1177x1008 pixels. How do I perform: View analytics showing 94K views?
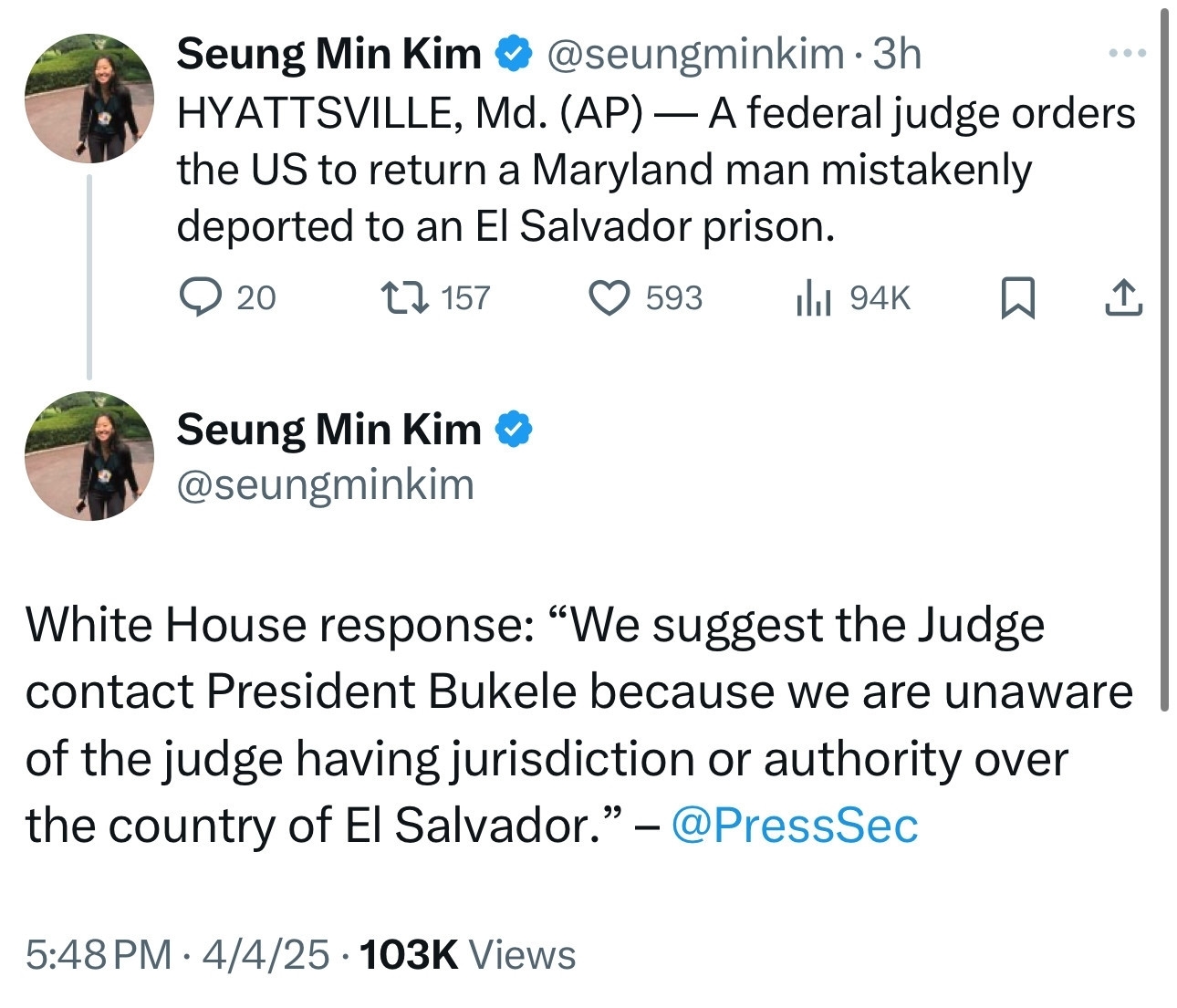point(813,298)
